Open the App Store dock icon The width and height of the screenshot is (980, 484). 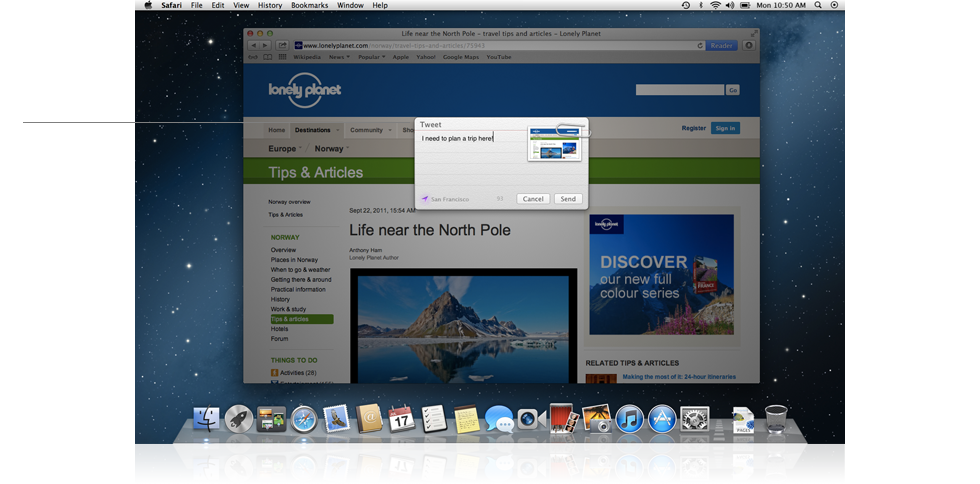tap(662, 419)
